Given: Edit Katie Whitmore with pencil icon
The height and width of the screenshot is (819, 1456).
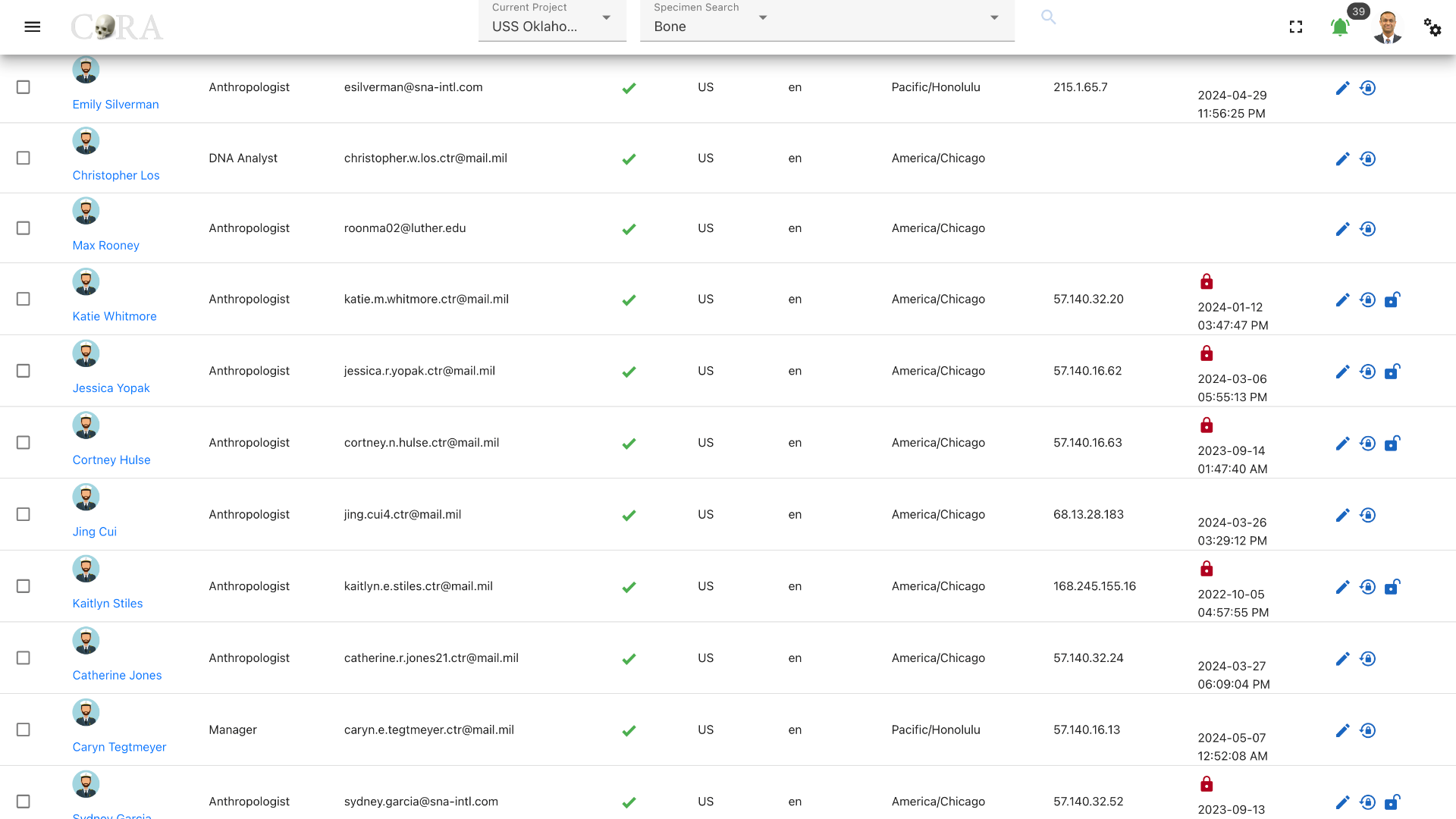Looking at the screenshot, I should point(1342,300).
